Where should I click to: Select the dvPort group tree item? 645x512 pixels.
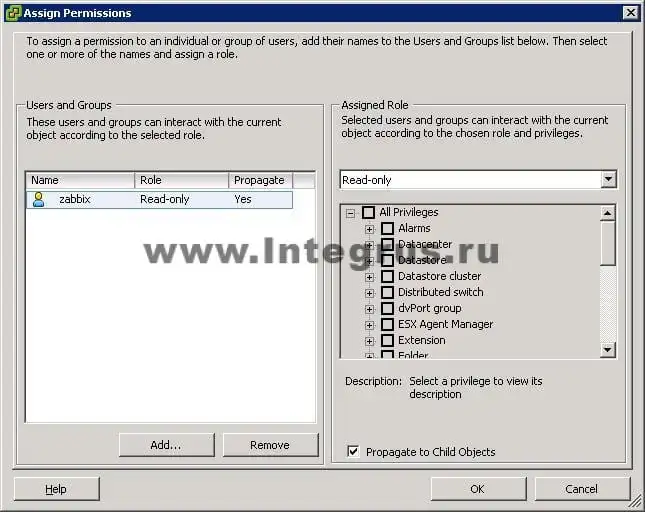pos(429,308)
